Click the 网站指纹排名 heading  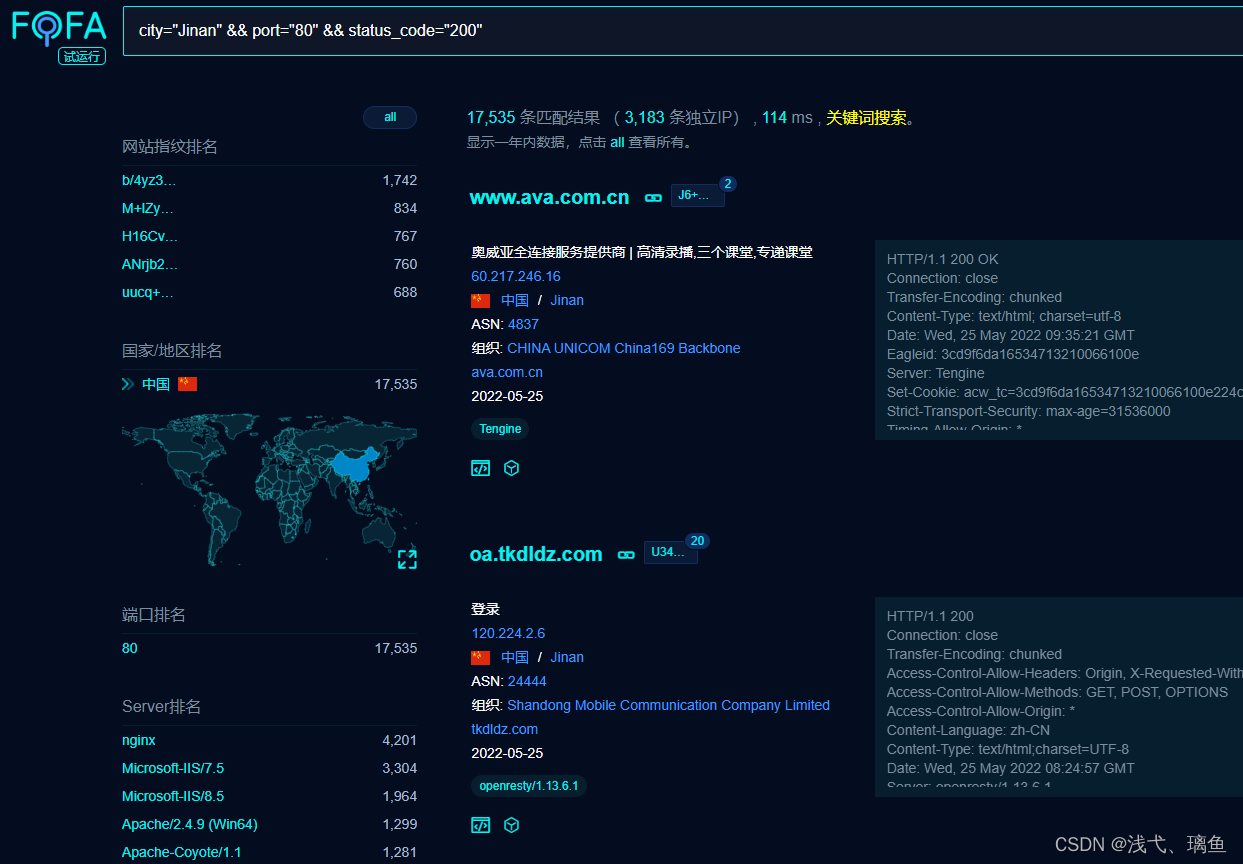coord(170,147)
